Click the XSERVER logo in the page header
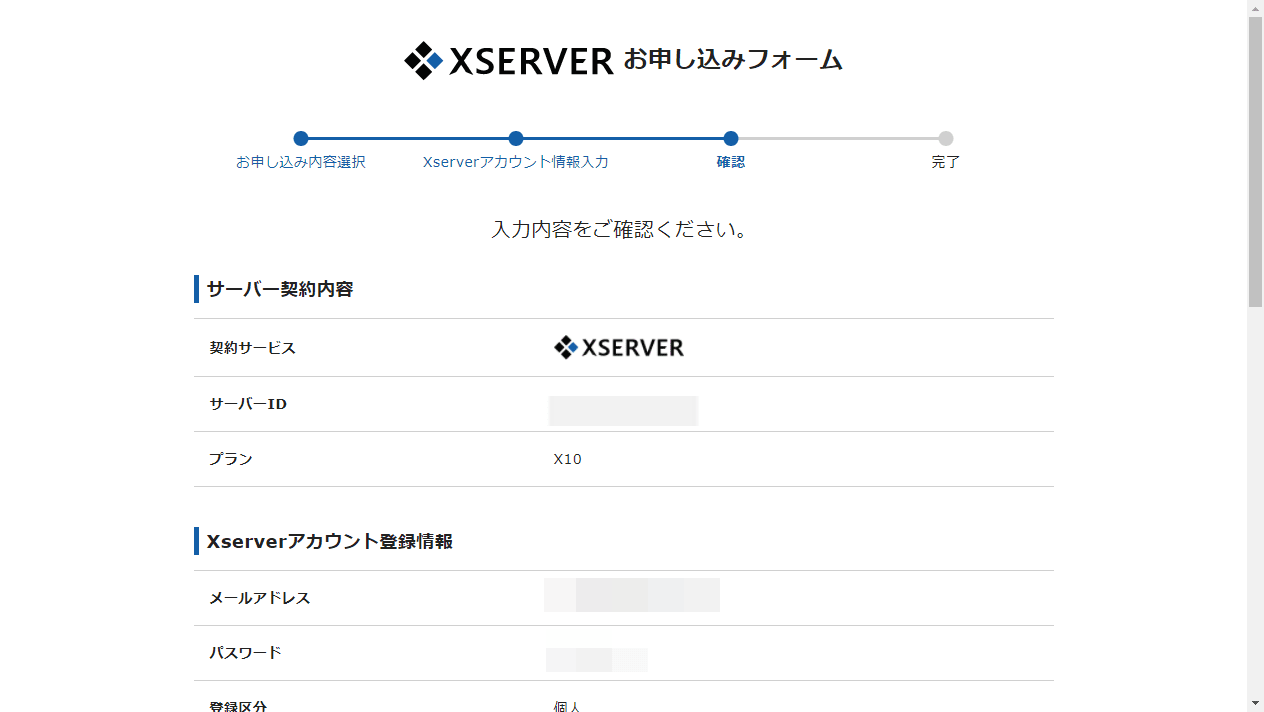This screenshot has height=712, width=1264. pos(508,60)
